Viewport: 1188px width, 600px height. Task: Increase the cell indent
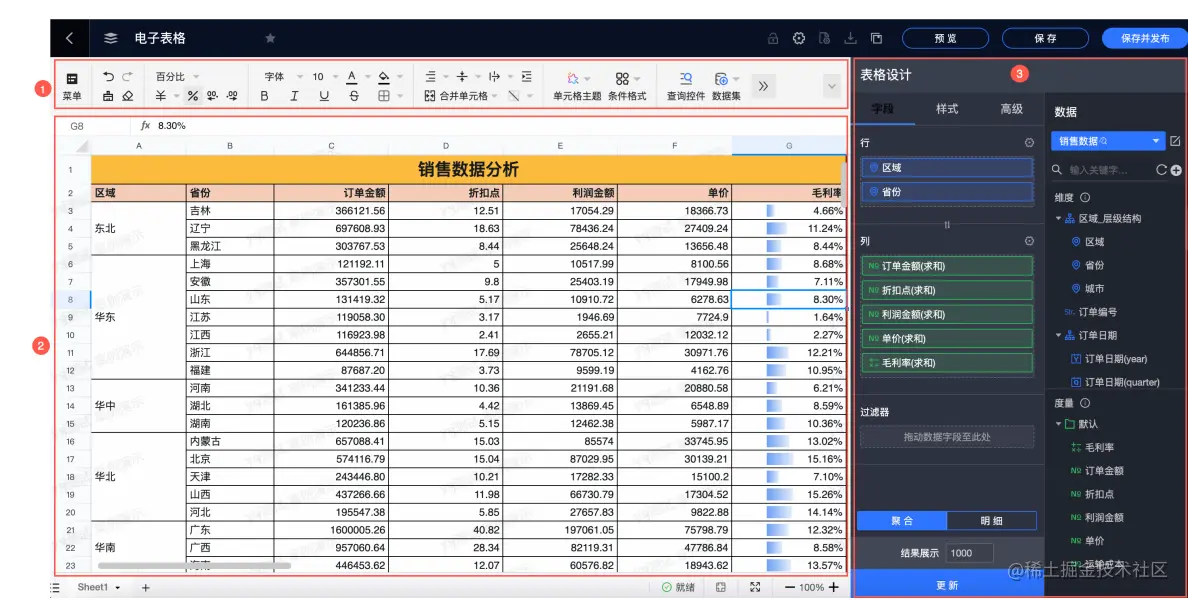tap(527, 77)
